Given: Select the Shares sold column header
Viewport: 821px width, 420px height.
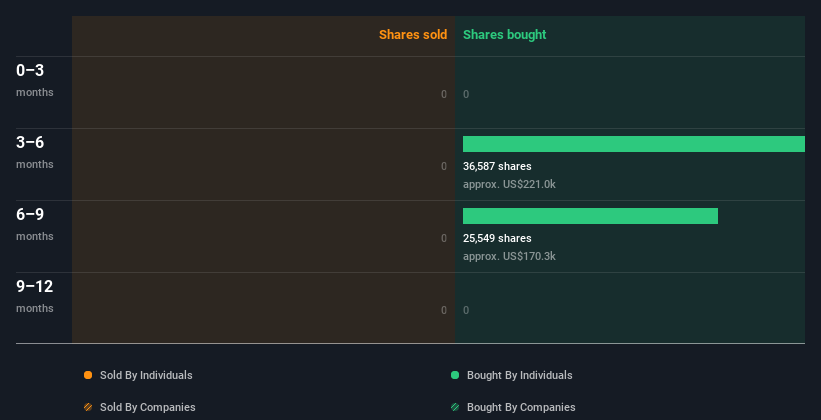Looking at the screenshot, I should point(413,35).
